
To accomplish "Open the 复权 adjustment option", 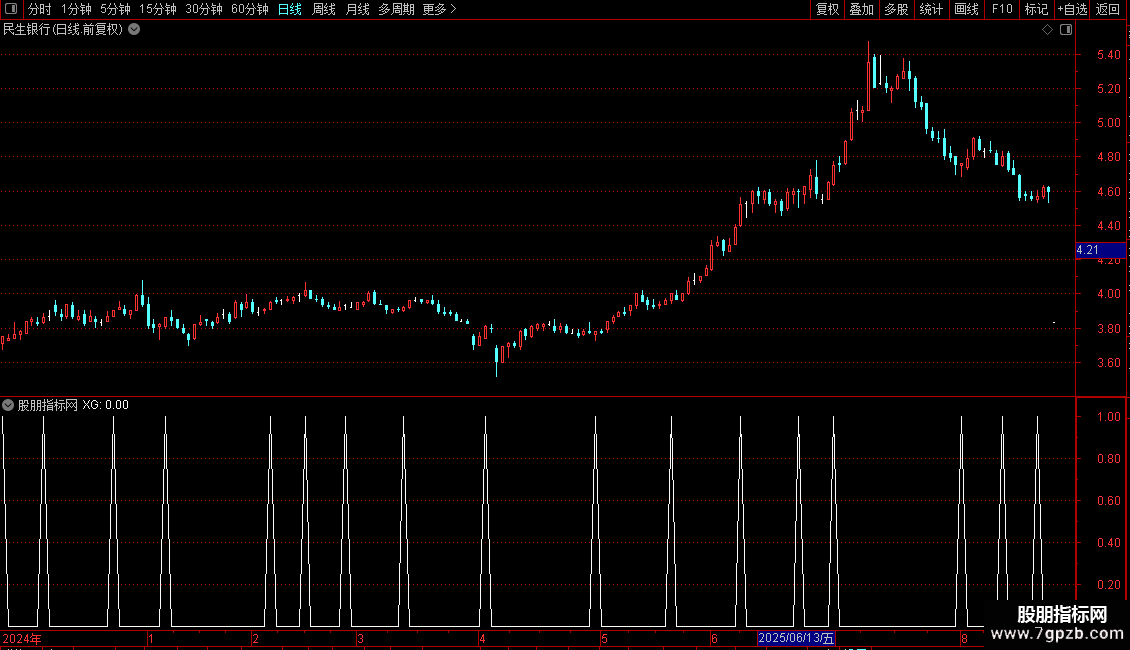I will click(827, 9).
